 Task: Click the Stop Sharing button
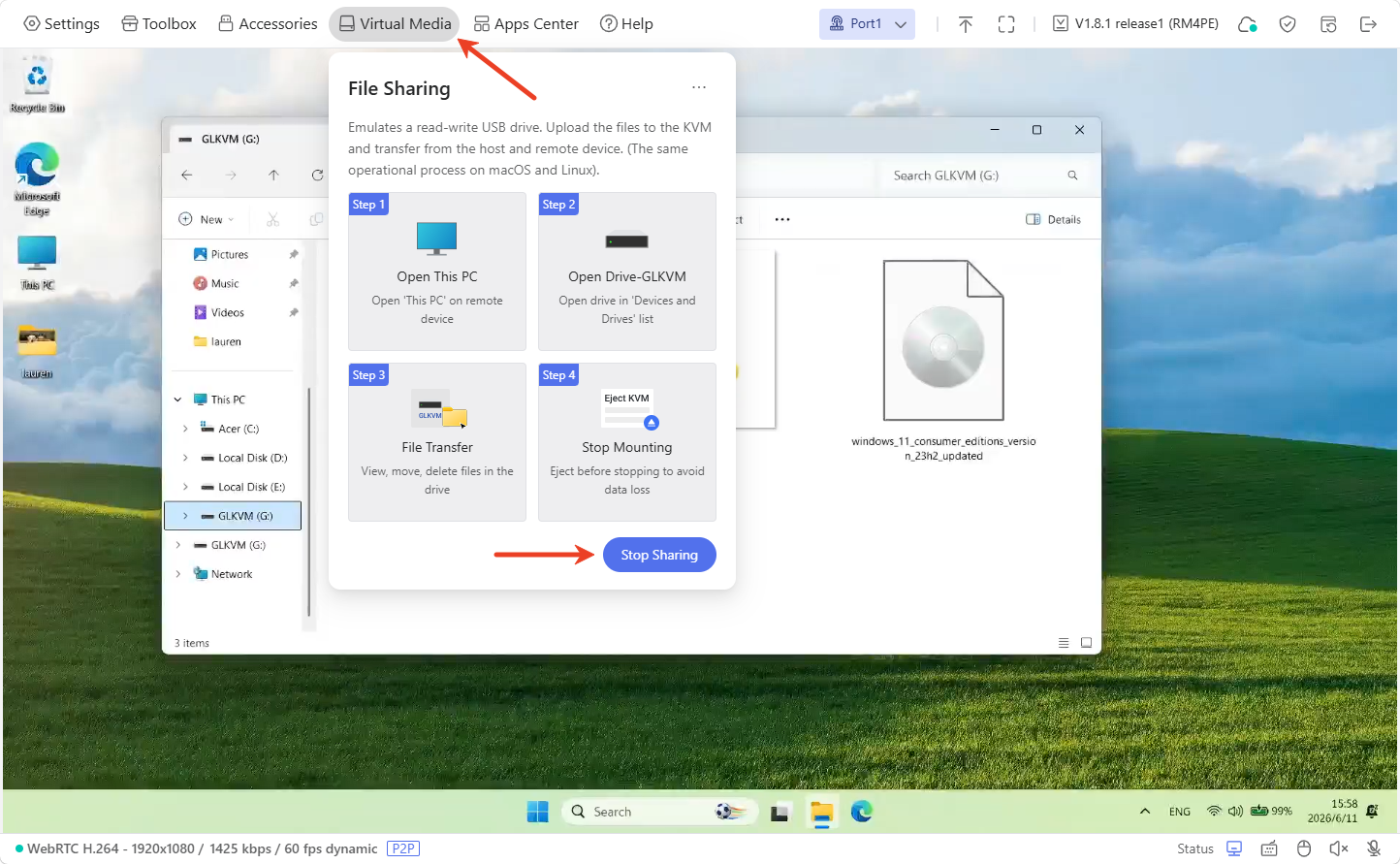click(659, 555)
